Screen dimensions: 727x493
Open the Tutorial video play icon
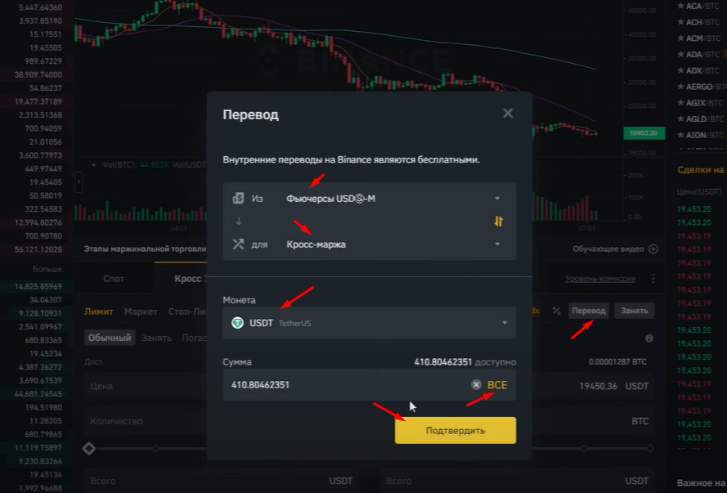point(653,249)
